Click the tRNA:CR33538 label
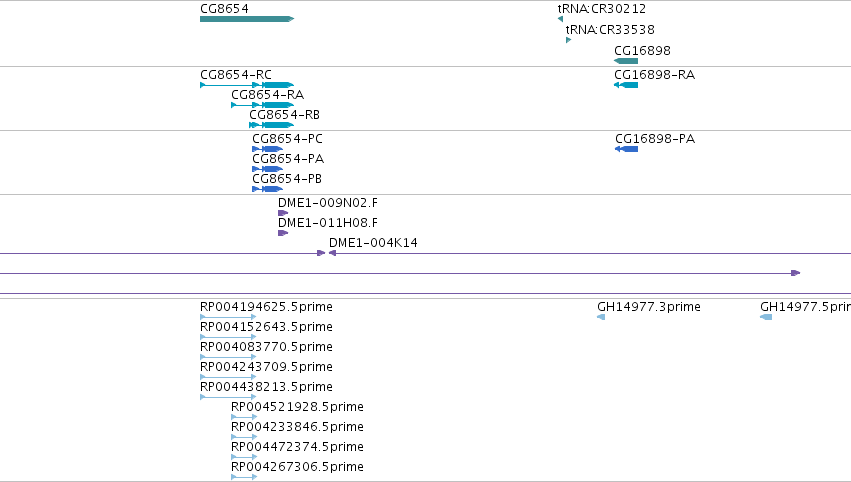The image size is (851, 482). pyautogui.click(x=610, y=29)
